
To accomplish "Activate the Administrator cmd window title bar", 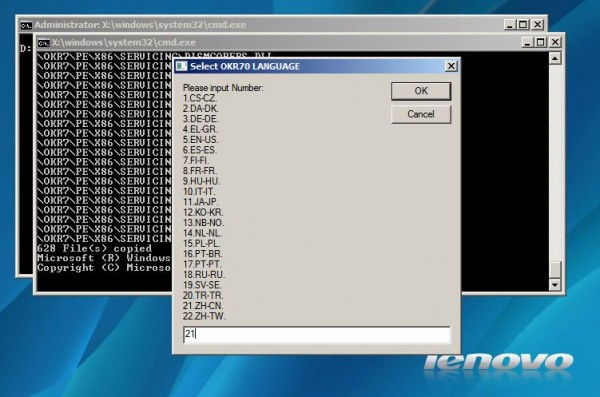I will [268, 25].
